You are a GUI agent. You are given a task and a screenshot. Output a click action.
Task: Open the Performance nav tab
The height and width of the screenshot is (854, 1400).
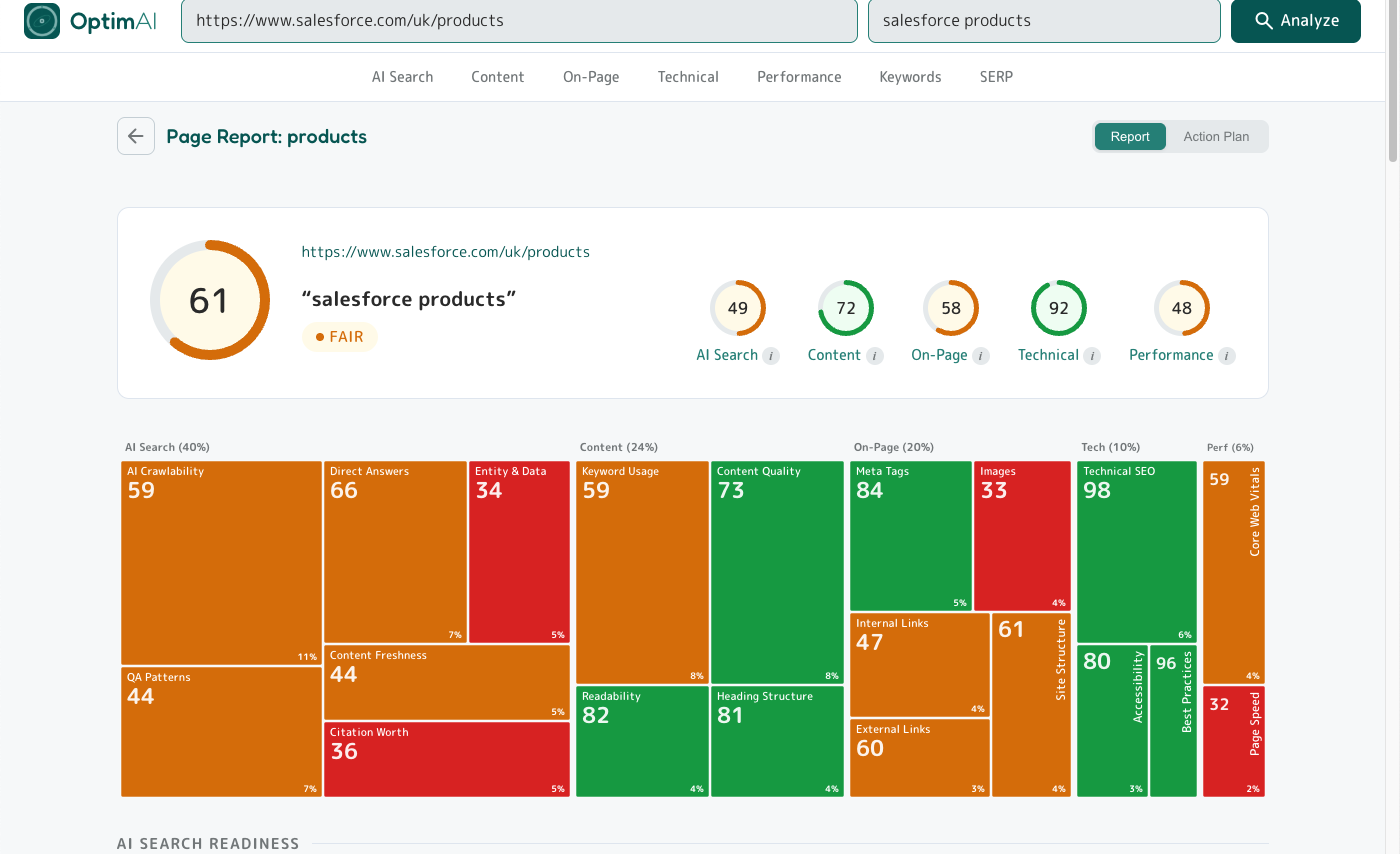[x=799, y=77]
